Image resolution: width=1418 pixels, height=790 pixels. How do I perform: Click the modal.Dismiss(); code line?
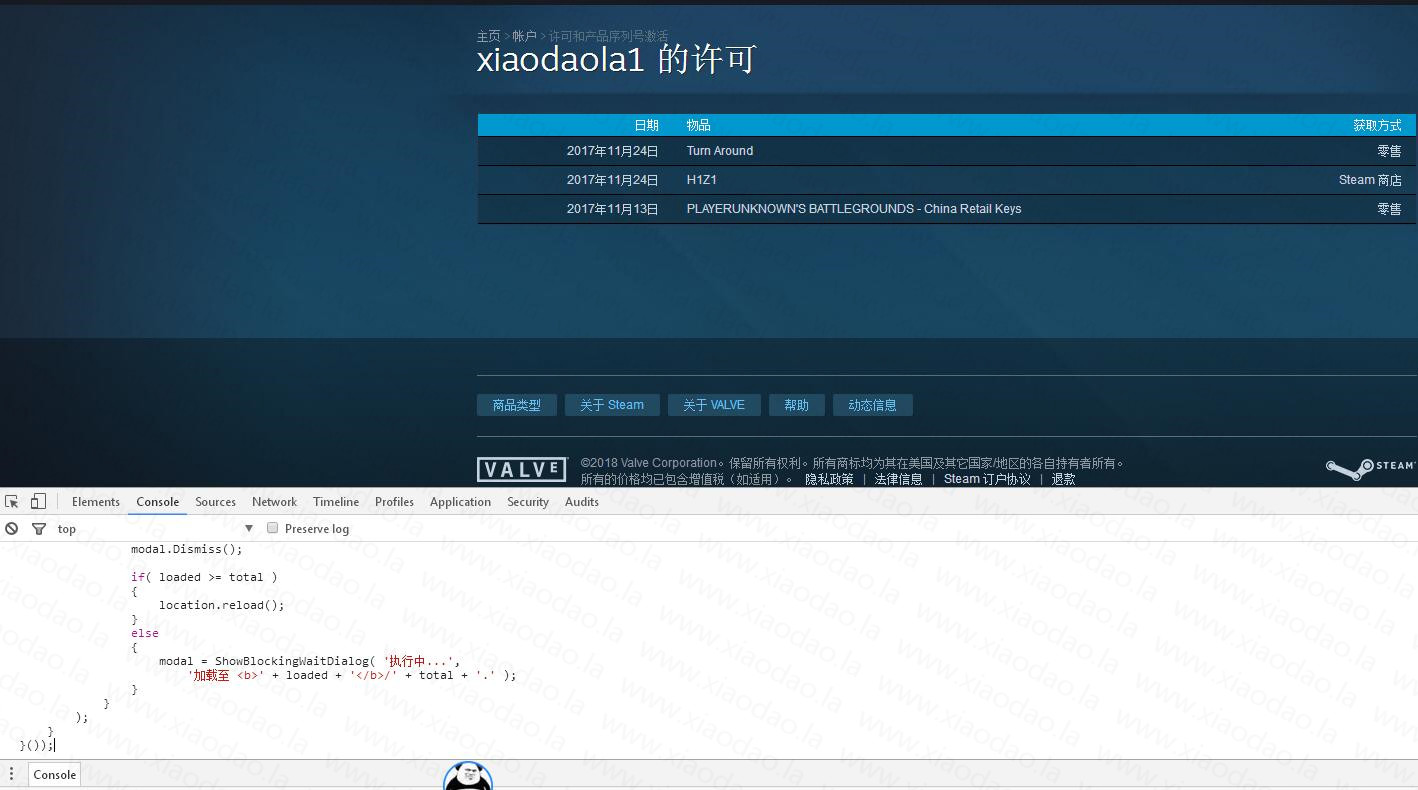(187, 549)
